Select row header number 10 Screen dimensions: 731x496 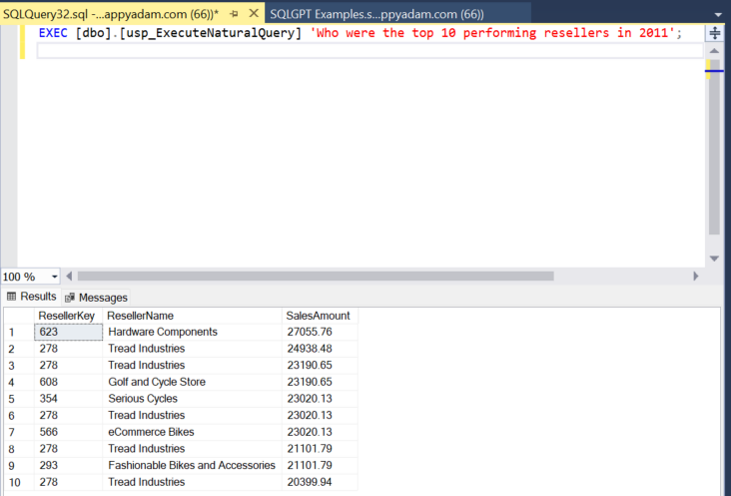click(x=19, y=482)
